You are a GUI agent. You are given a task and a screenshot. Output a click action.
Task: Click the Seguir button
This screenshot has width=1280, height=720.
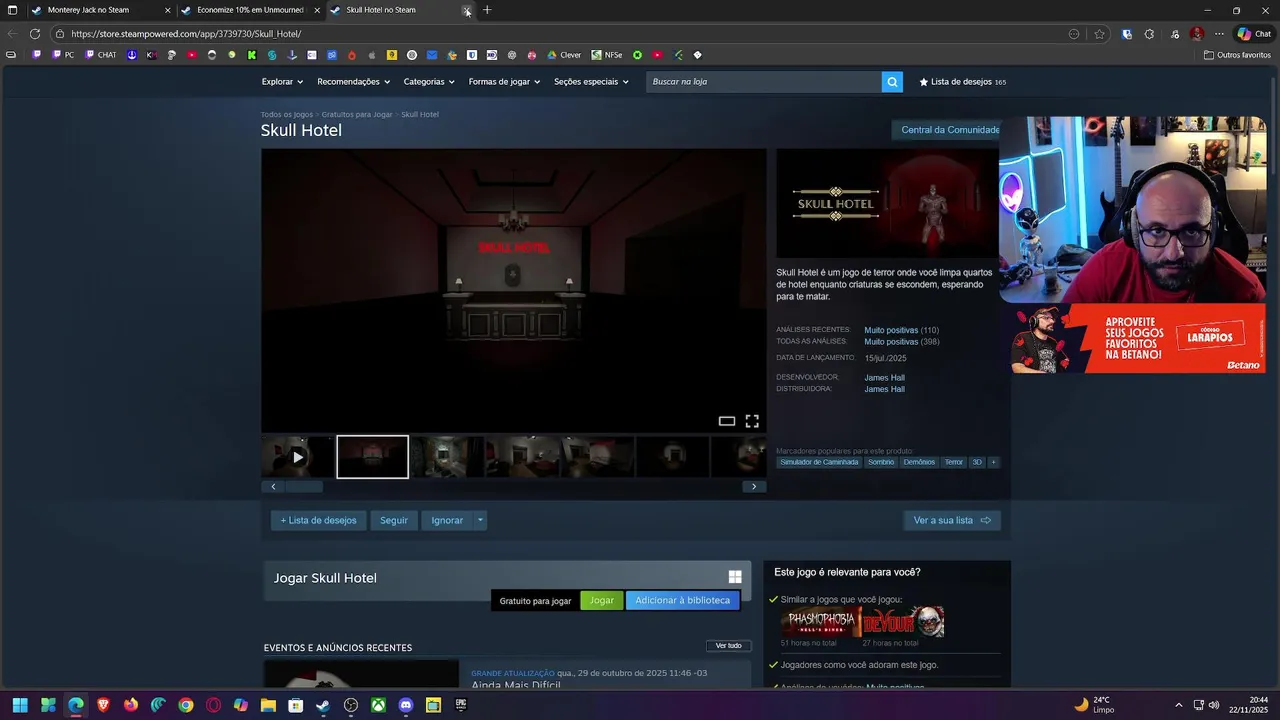click(x=394, y=520)
